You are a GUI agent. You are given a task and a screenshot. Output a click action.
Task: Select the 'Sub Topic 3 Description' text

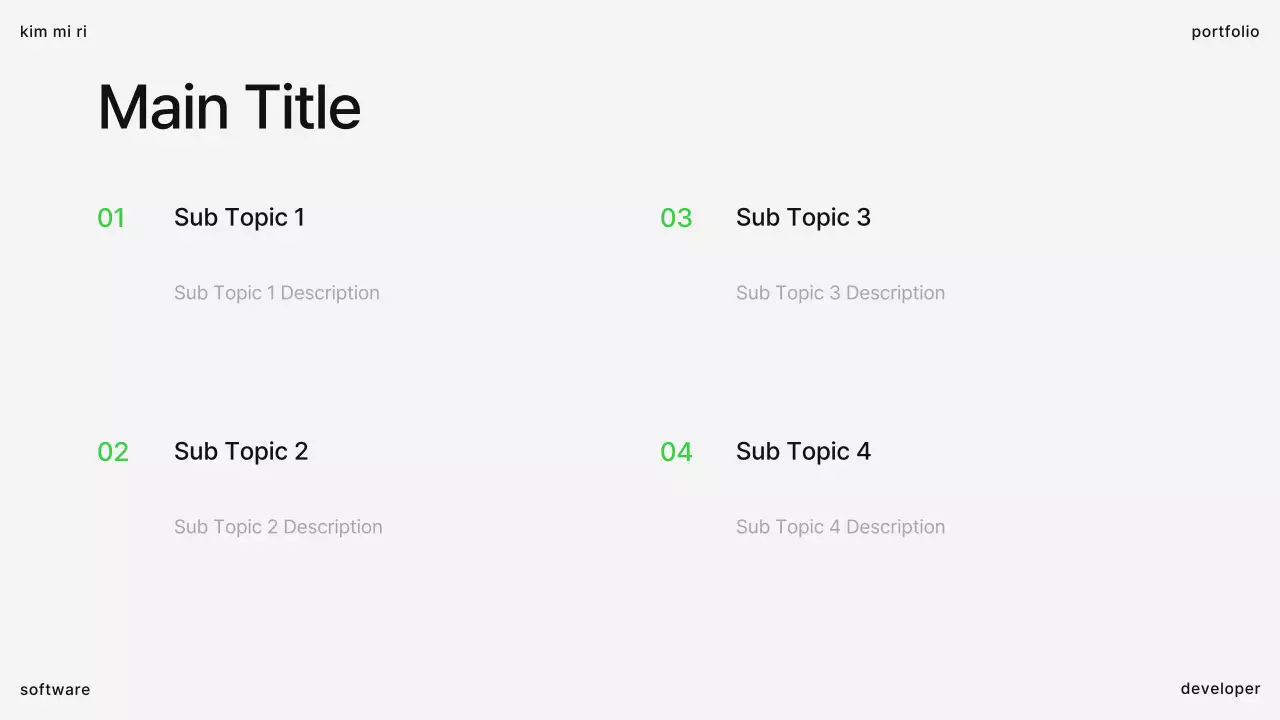click(x=840, y=293)
